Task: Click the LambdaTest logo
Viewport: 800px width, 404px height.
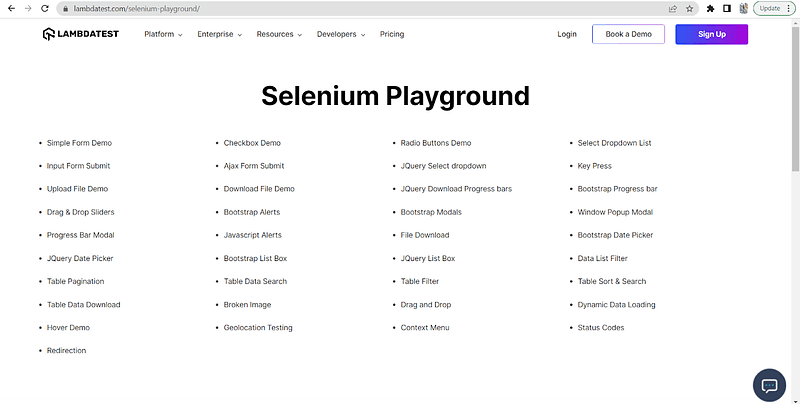Action: point(81,34)
